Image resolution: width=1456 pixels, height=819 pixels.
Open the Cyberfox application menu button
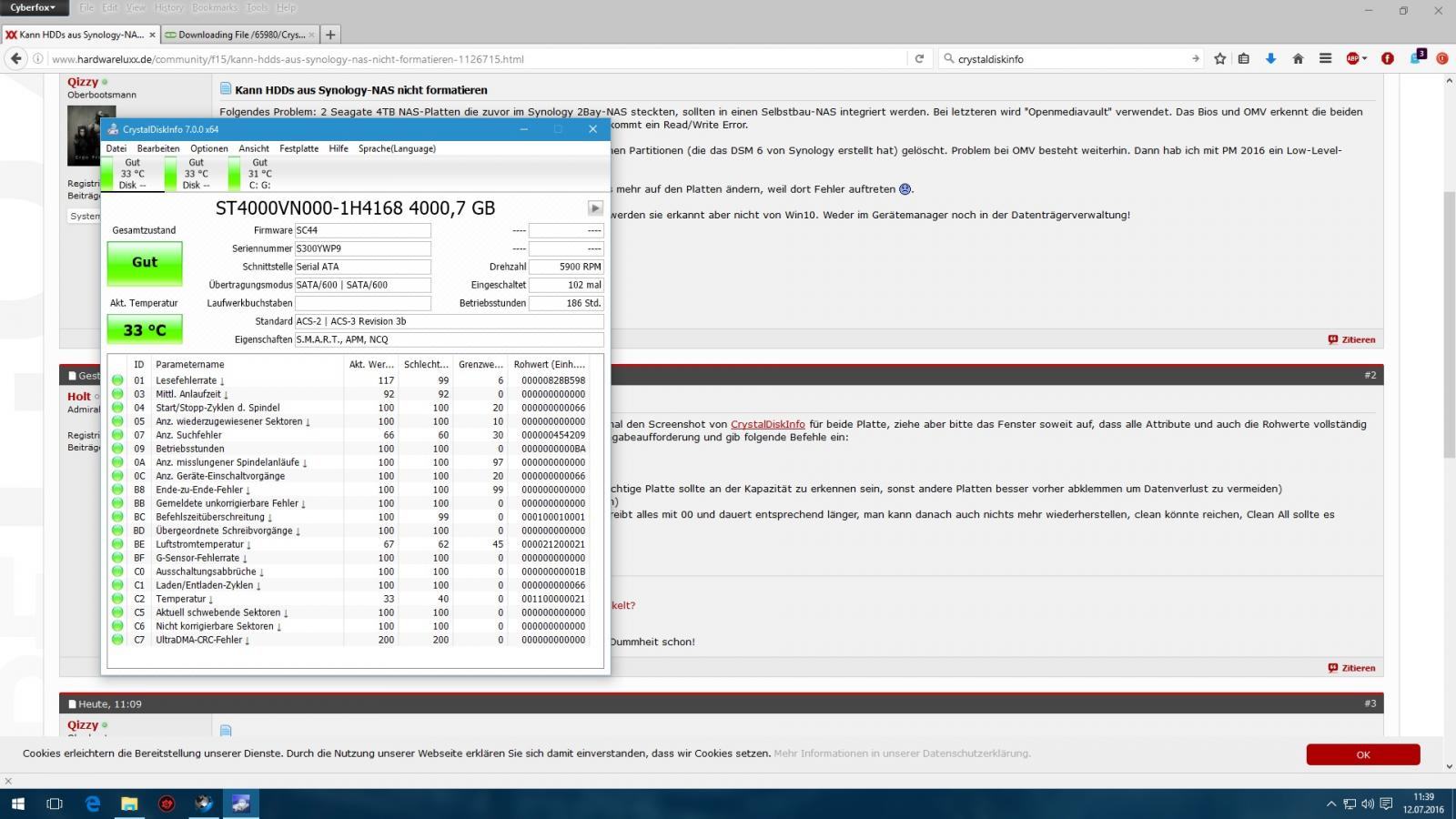tap(34, 7)
